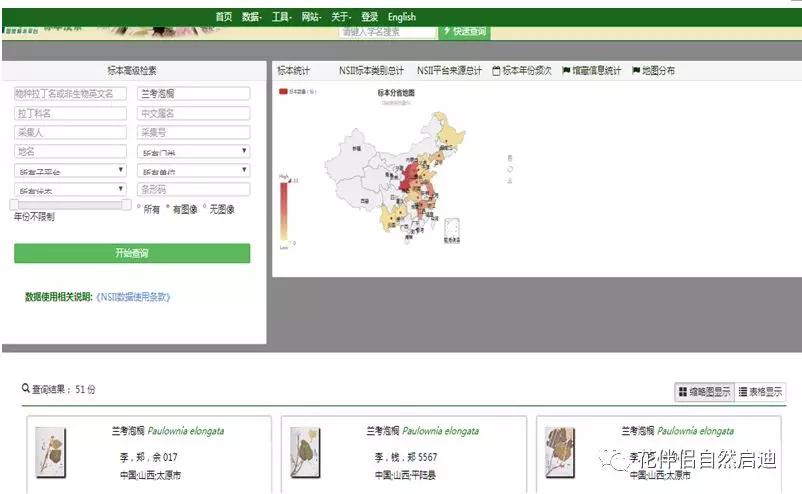The height and width of the screenshot is (494, 802).
Task: Open the first specimen thumbnail beside 季,郑,余 017
Action: coord(51,453)
